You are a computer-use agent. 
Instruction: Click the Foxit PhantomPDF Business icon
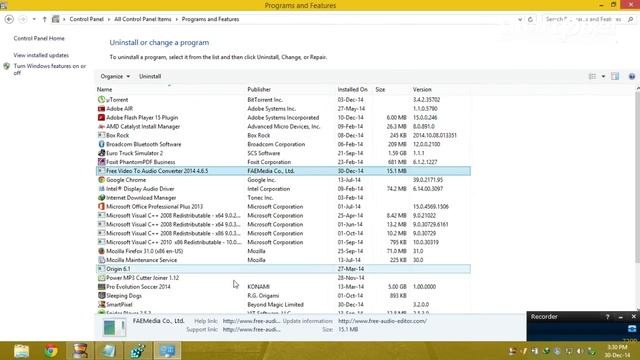tap(101, 162)
